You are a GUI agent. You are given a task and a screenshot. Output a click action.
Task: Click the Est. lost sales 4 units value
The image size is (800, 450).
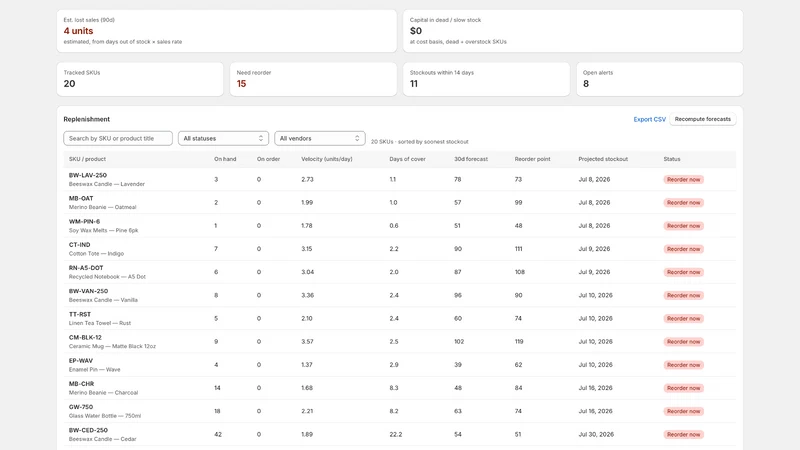click(79, 31)
